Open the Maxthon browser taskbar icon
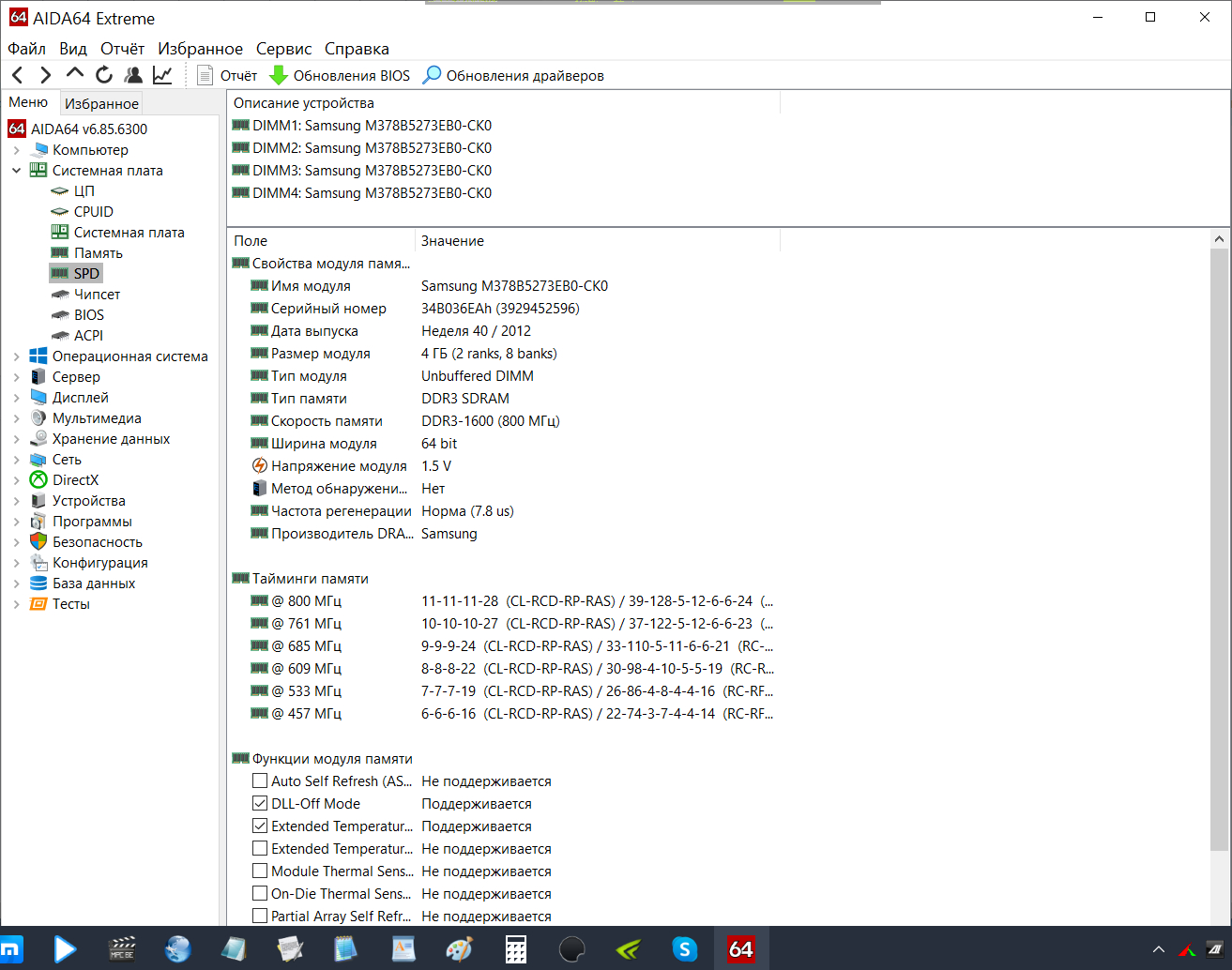 10,949
